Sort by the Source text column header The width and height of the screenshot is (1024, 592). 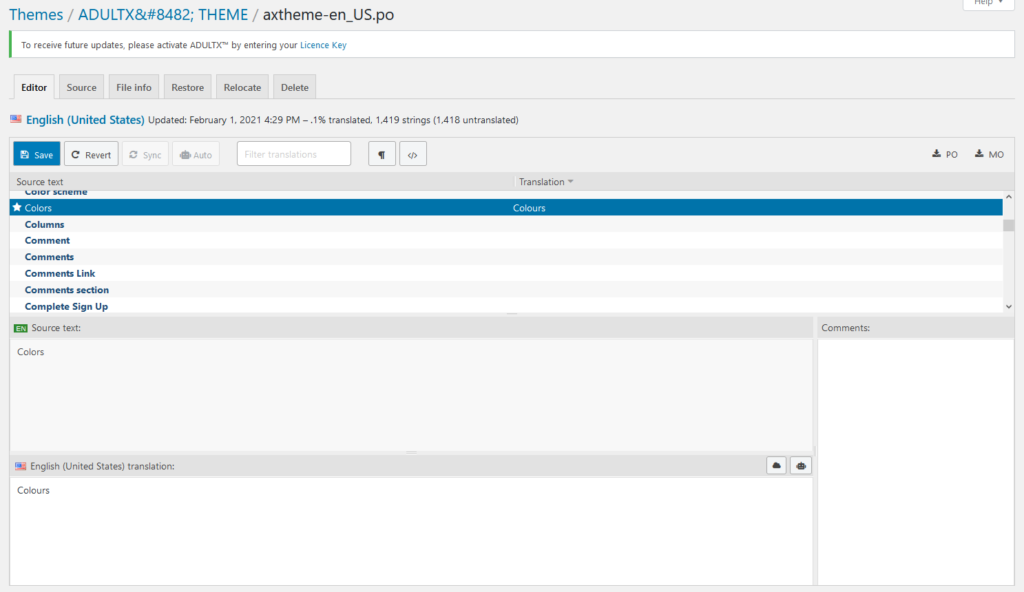40,182
